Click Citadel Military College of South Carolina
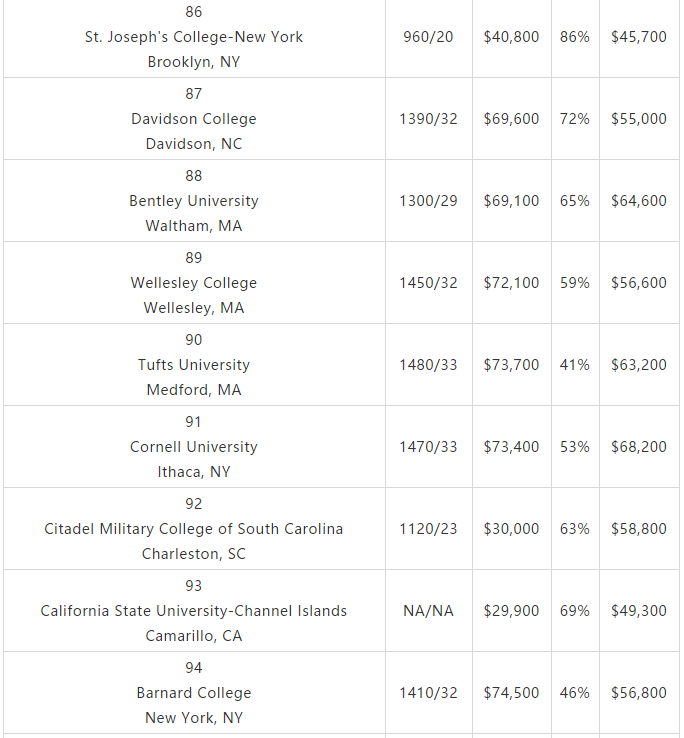The width and height of the screenshot is (684, 738). 193,529
